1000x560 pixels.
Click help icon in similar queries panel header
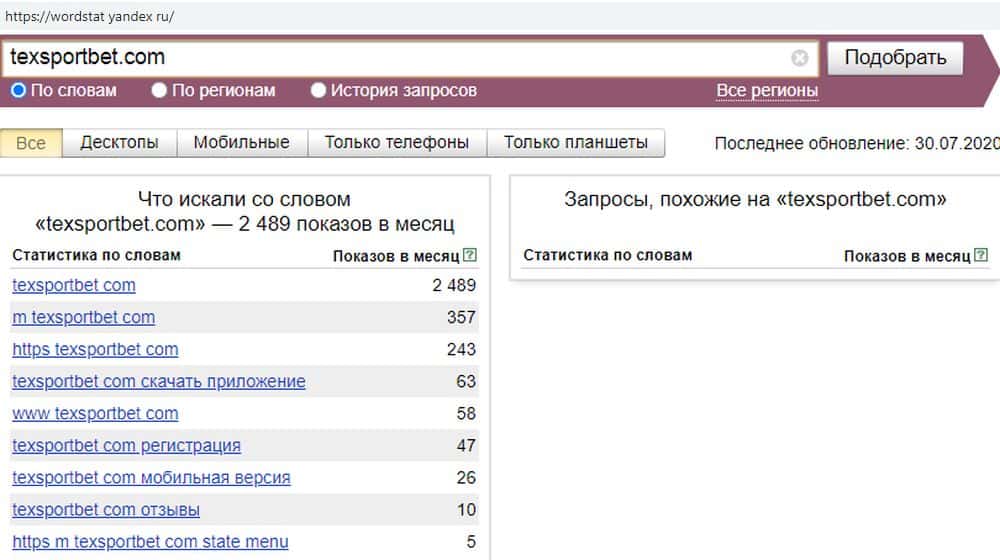tap(982, 256)
